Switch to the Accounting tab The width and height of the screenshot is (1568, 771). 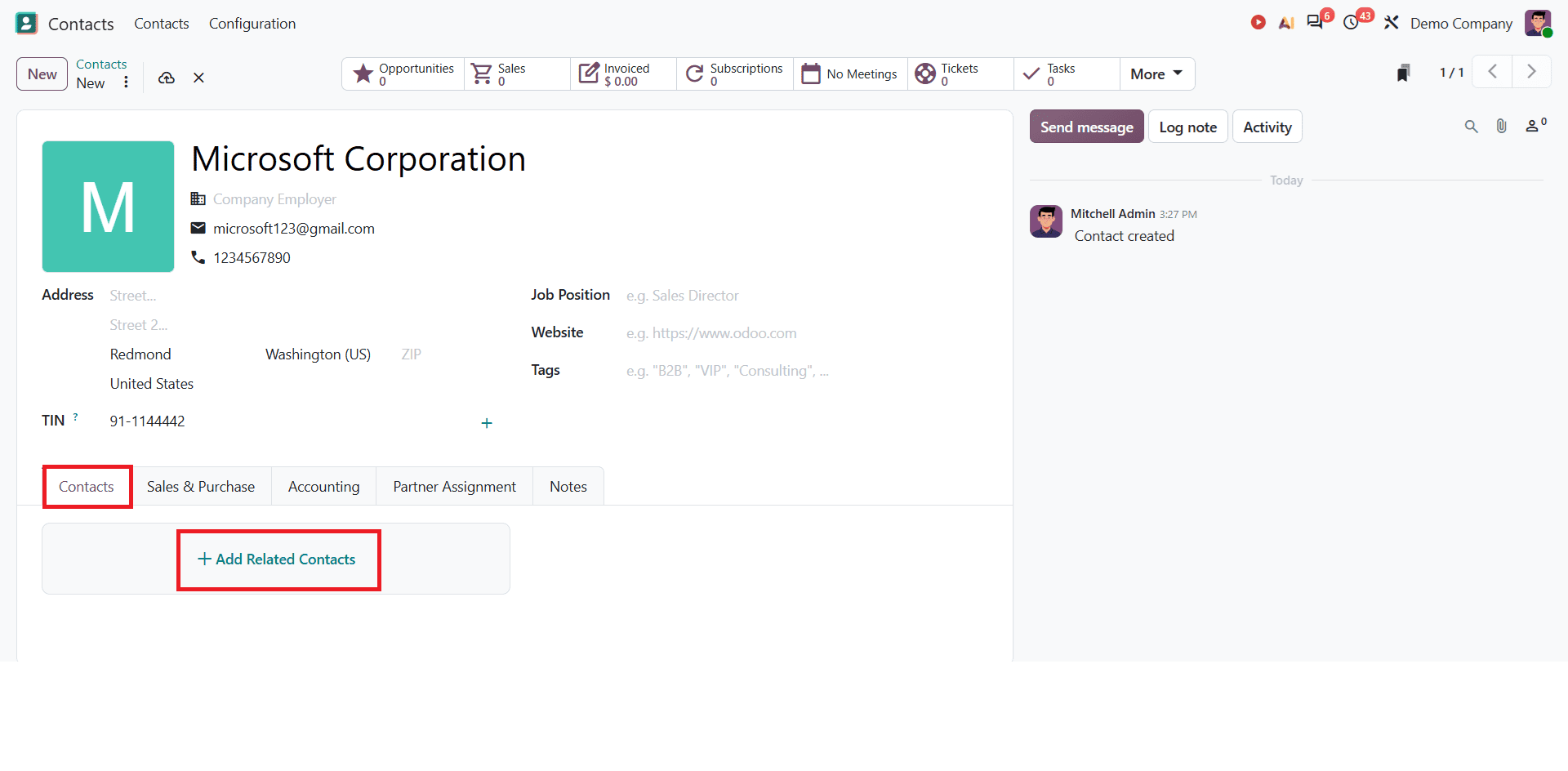(323, 487)
